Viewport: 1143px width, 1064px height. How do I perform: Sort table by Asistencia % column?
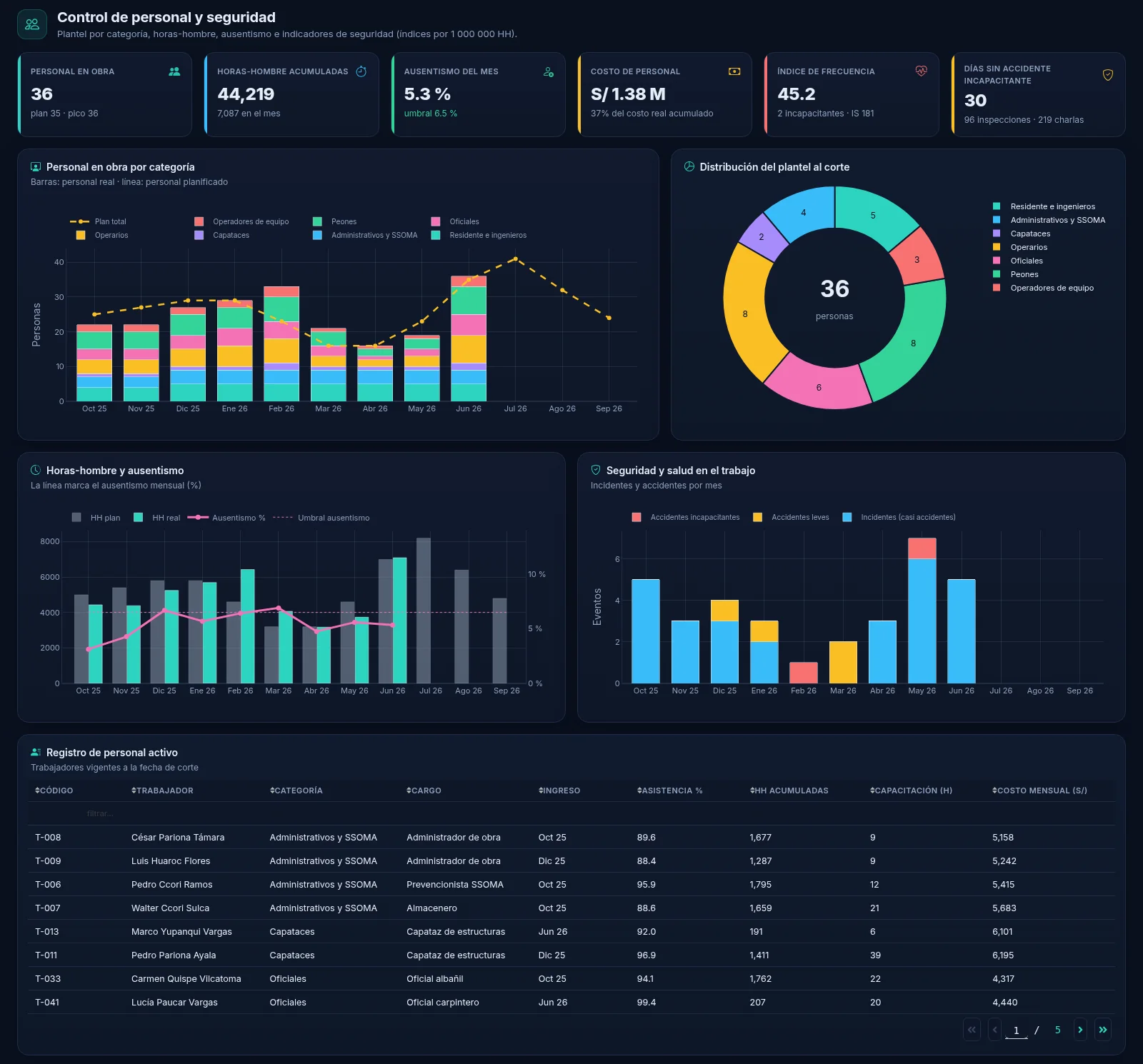coord(670,791)
